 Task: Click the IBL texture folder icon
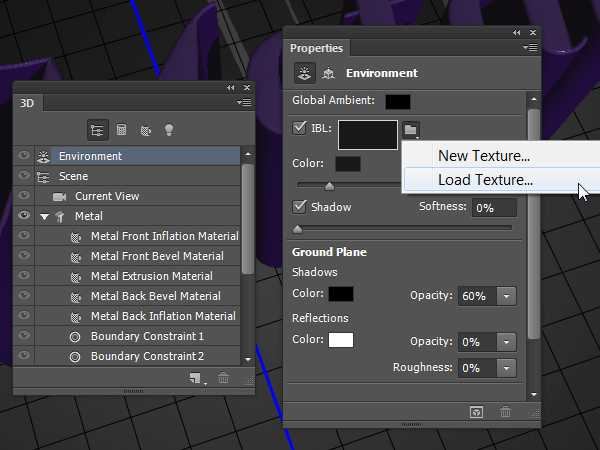(410, 130)
